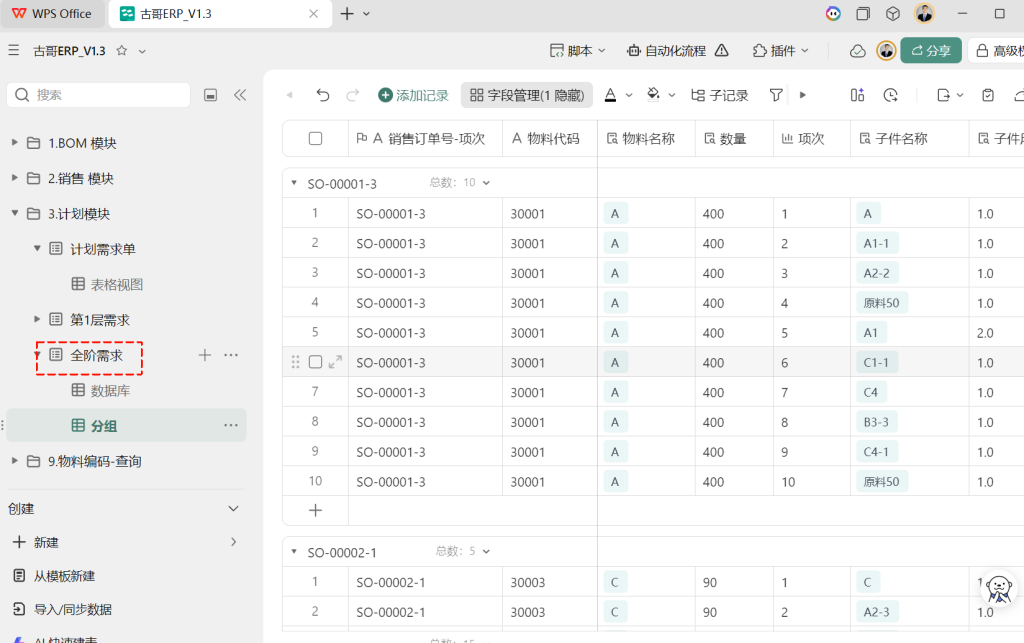Collapse the sidebar with double chevron
This screenshot has height=643, width=1024.
click(240, 95)
